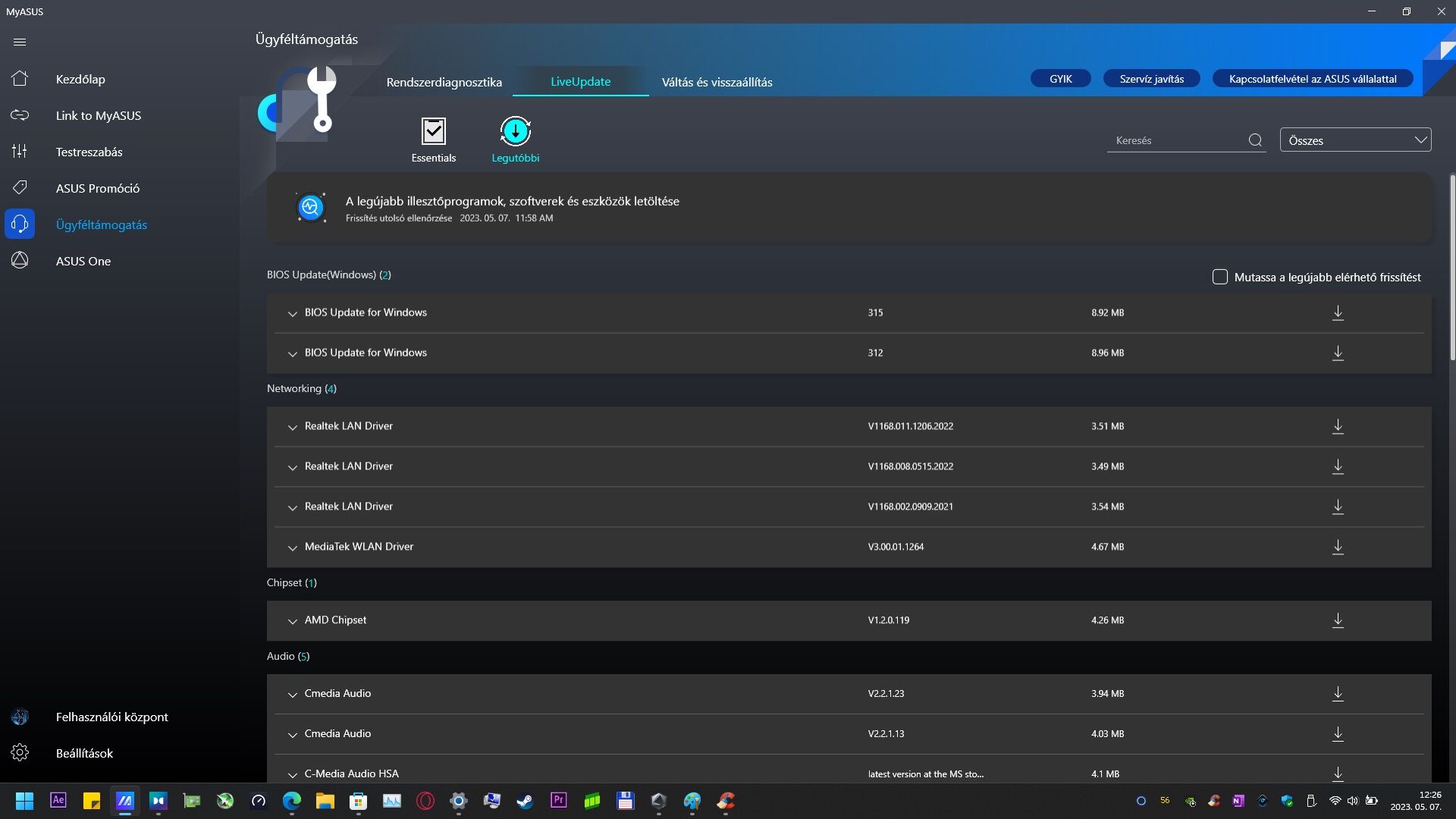
Task: Click the Networking (4) section header
Action: [301, 388]
